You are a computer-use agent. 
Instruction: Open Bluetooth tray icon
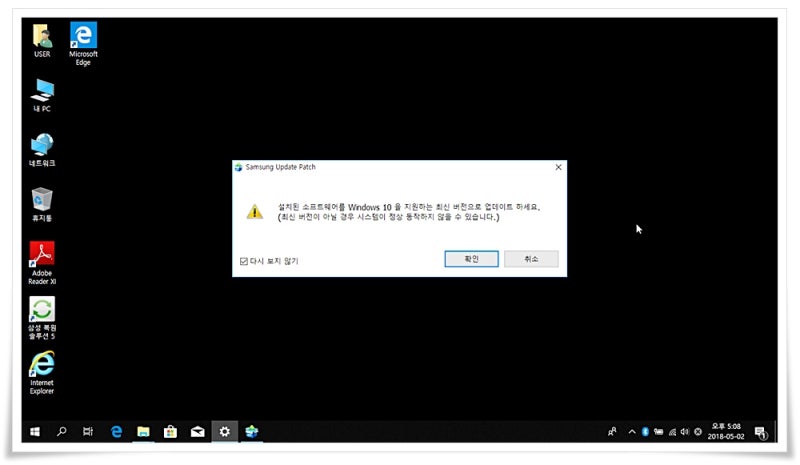coord(645,432)
